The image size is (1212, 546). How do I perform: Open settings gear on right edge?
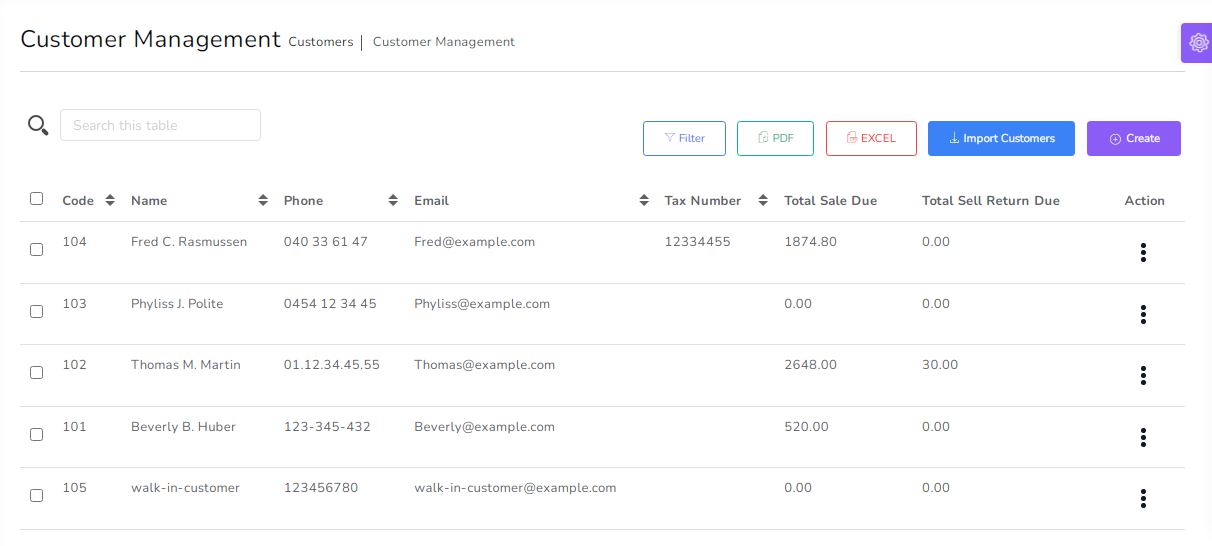[1197, 43]
